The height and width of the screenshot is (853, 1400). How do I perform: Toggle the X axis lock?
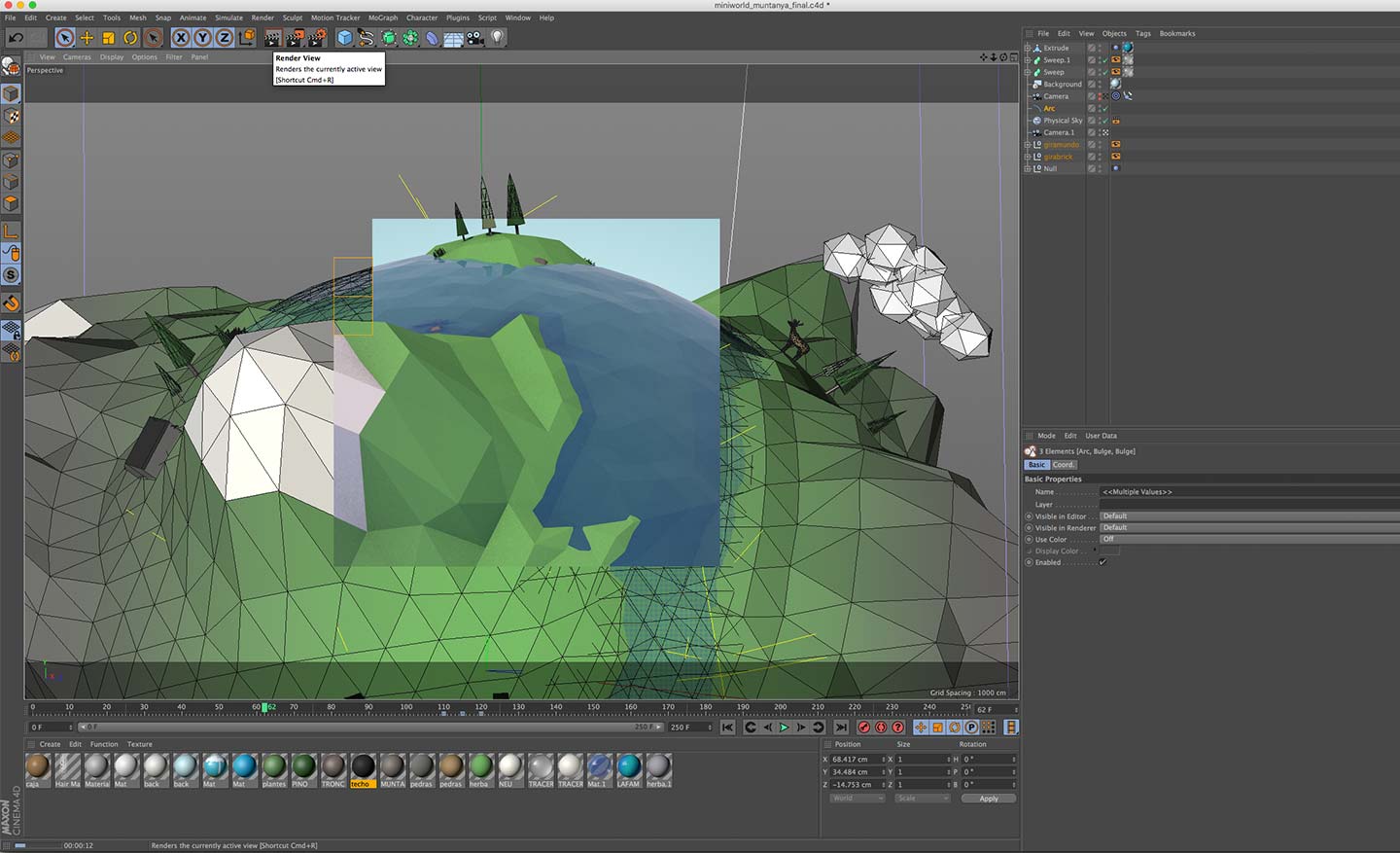pyautogui.click(x=181, y=38)
